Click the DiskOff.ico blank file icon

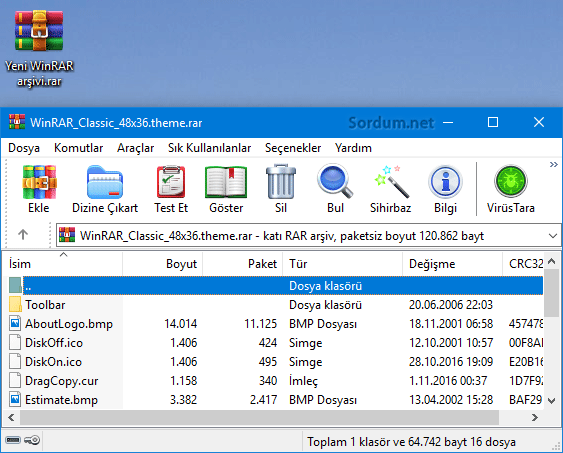tap(15, 342)
